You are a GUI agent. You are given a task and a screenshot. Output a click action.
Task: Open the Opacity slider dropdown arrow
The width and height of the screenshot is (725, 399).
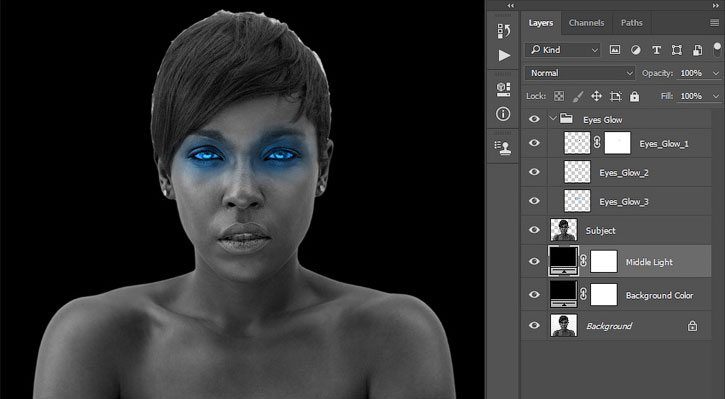tap(716, 73)
